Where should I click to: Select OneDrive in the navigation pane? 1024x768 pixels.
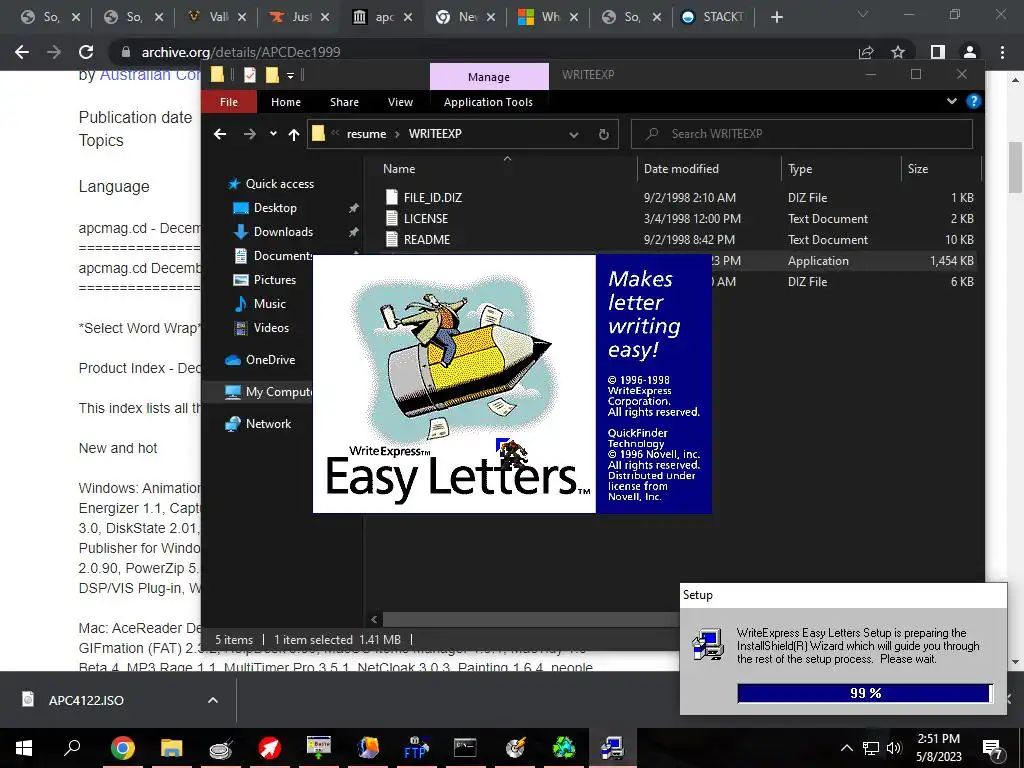coord(270,360)
